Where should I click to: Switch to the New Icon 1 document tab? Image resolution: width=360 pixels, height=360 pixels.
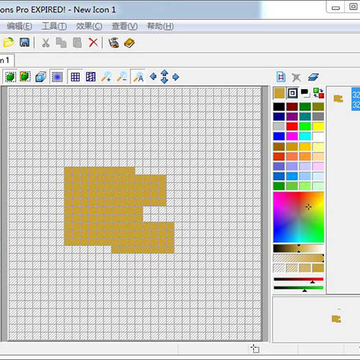tap(6, 60)
